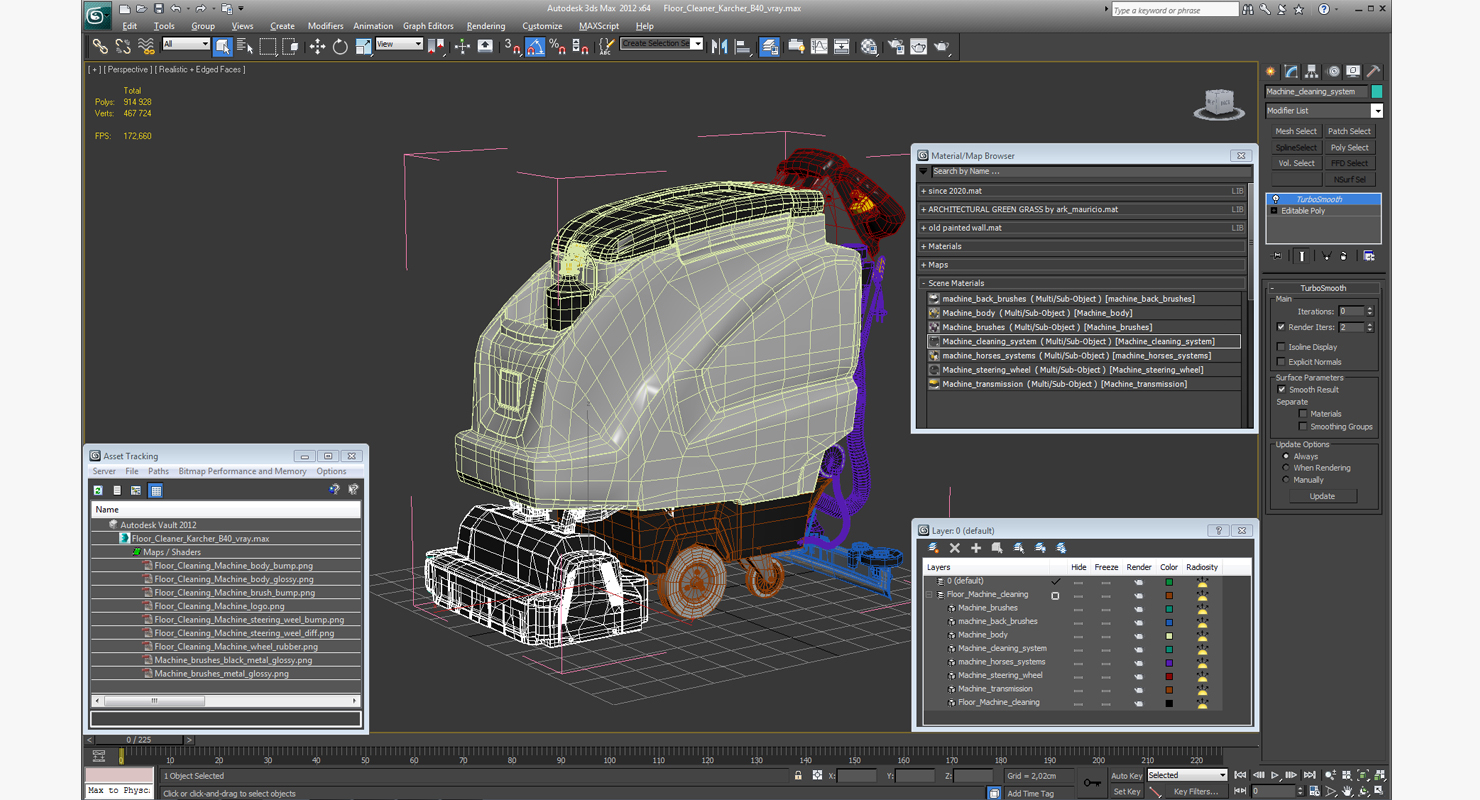Click machine_horses_systems layer color swatch

pos(1169,662)
